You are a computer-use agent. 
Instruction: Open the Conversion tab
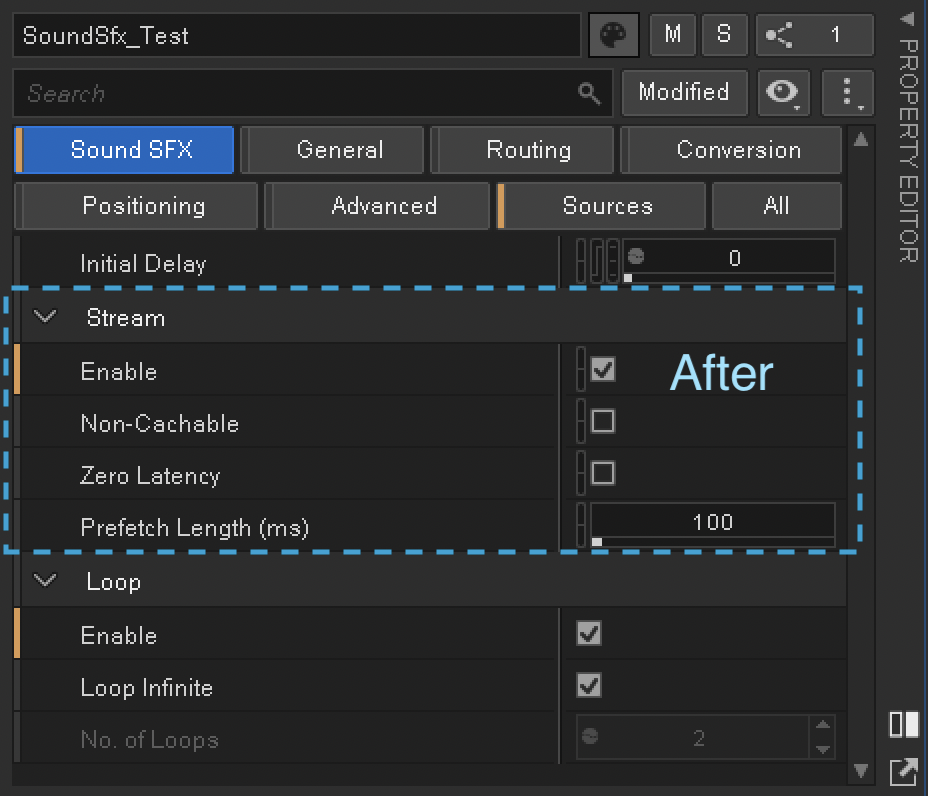(738, 150)
